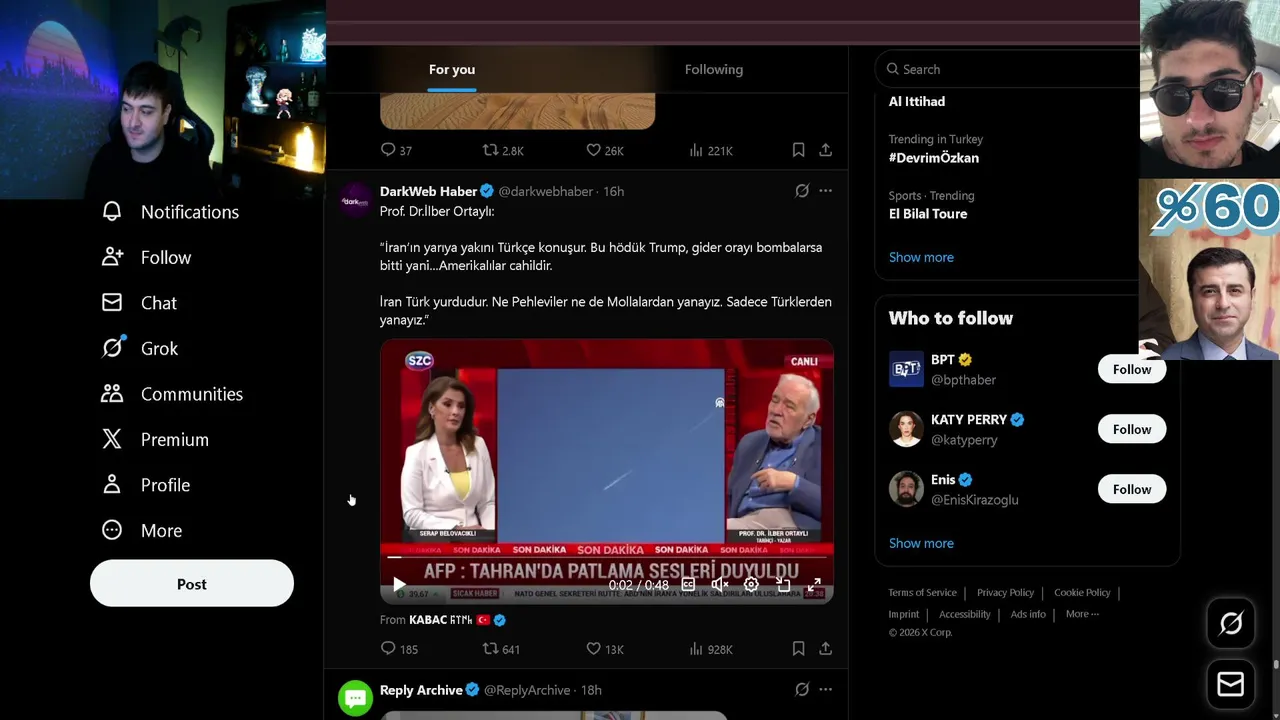The height and width of the screenshot is (720, 1280).
Task: Play the DarkWeb Haber video
Action: [x=399, y=585]
